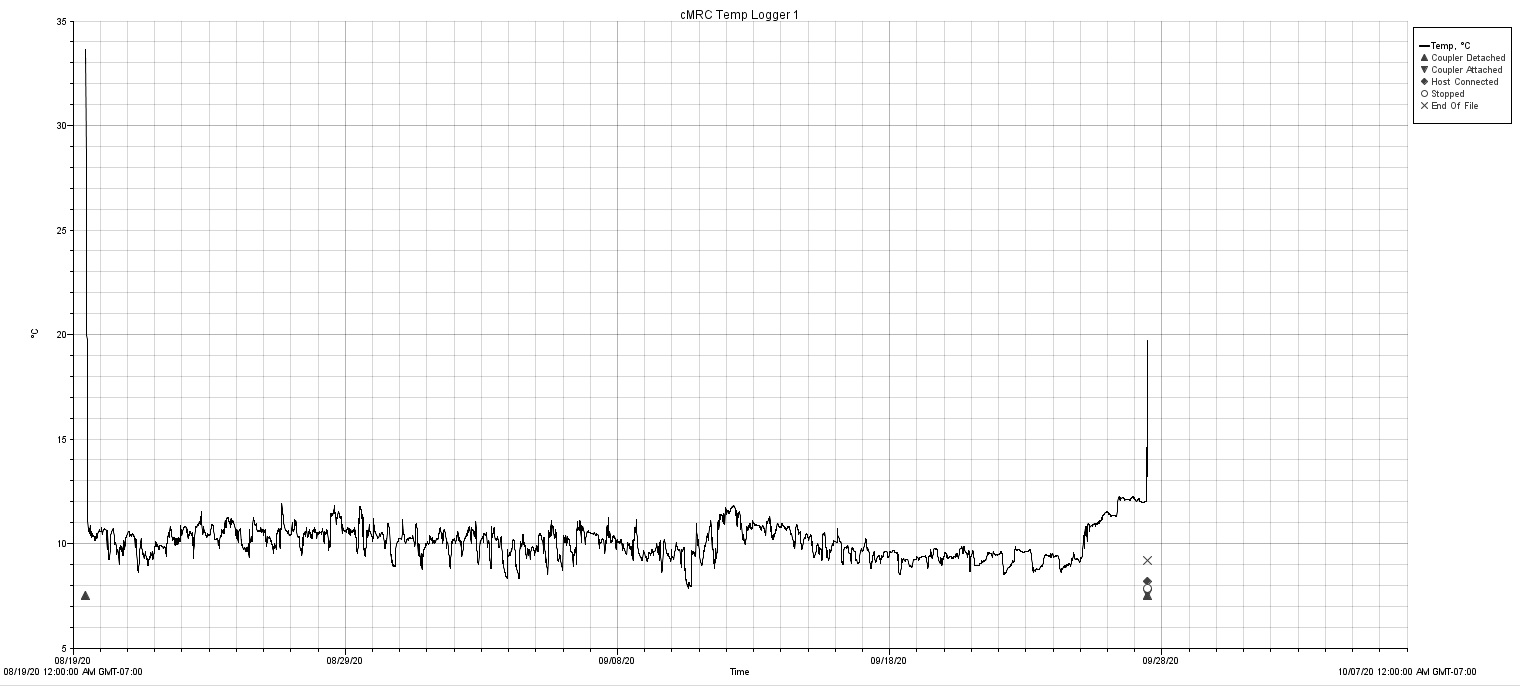Click Stopped legend entry

point(1447,94)
